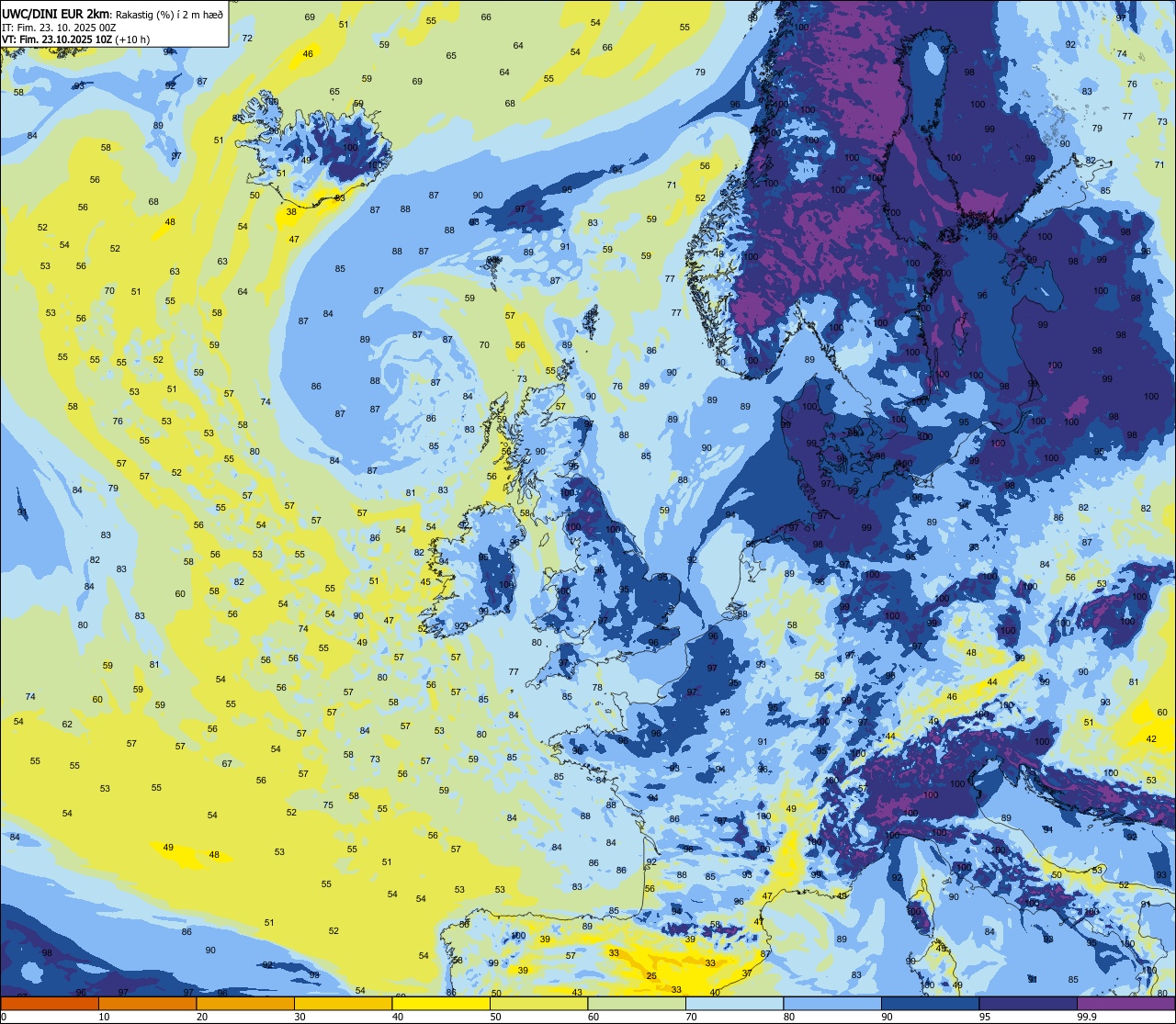Click the legend tick label 60
Screen dimensions: 1176x1024
(593, 1017)
